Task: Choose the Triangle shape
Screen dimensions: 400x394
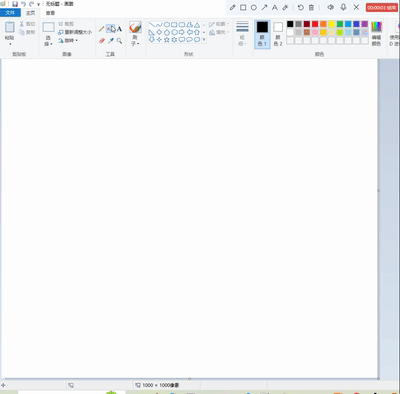Action: pyautogui.click(x=197, y=25)
